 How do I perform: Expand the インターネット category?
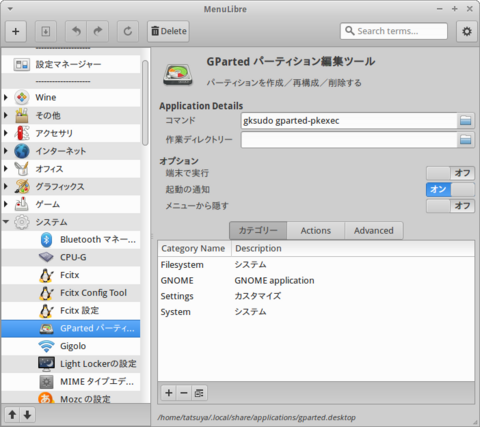click(x=6, y=151)
